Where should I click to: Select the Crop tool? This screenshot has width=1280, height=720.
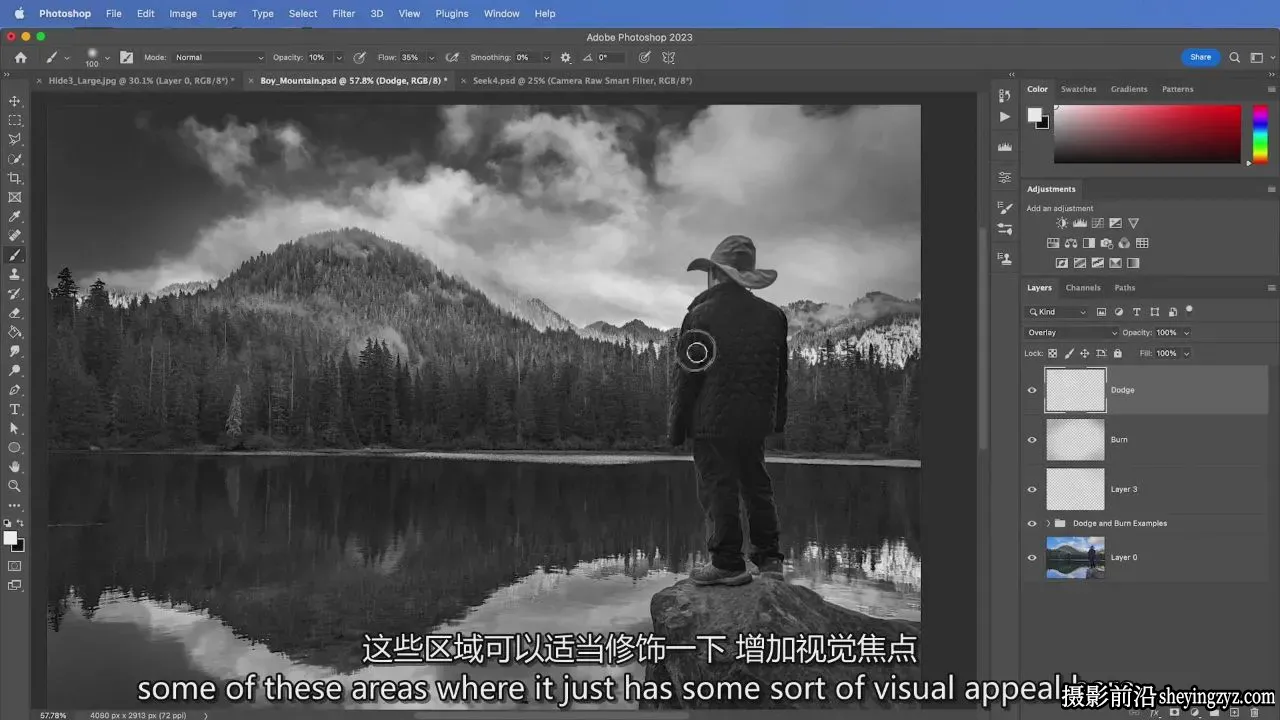click(x=15, y=178)
